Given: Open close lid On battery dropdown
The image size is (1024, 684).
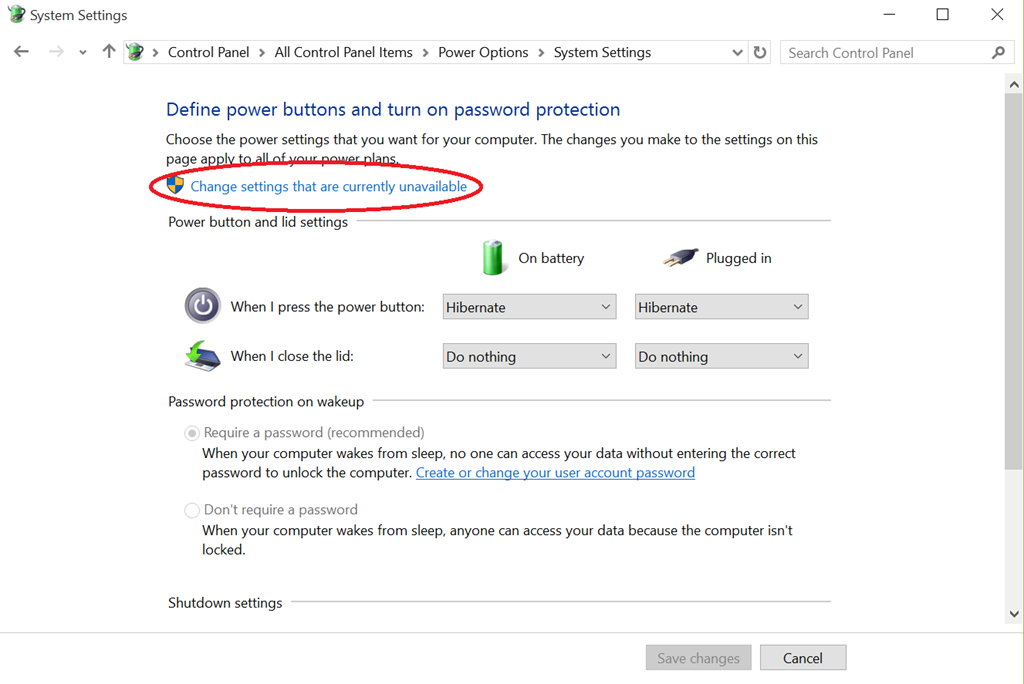Looking at the screenshot, I should [x=528, y=356].
